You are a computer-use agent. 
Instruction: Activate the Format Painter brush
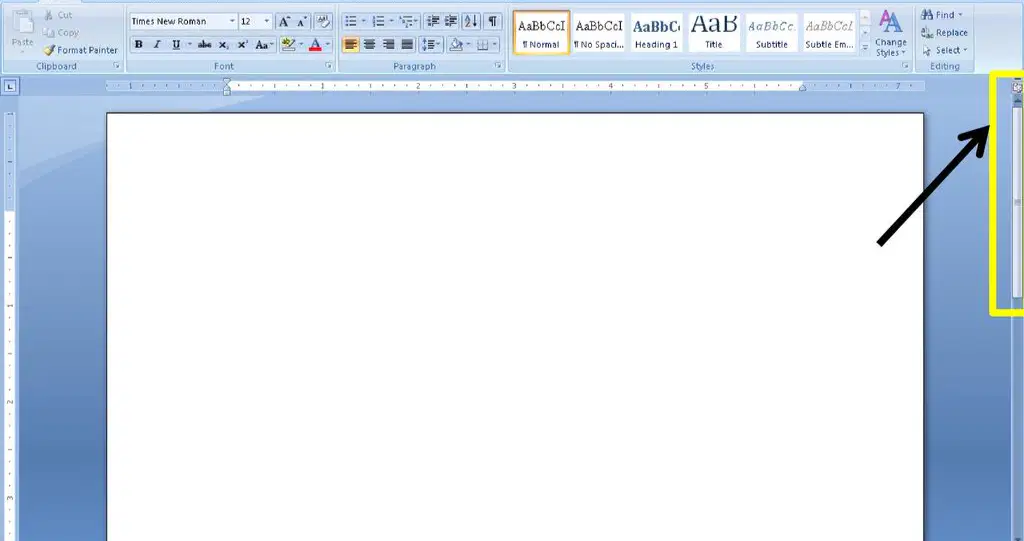[x=81, y=50]
